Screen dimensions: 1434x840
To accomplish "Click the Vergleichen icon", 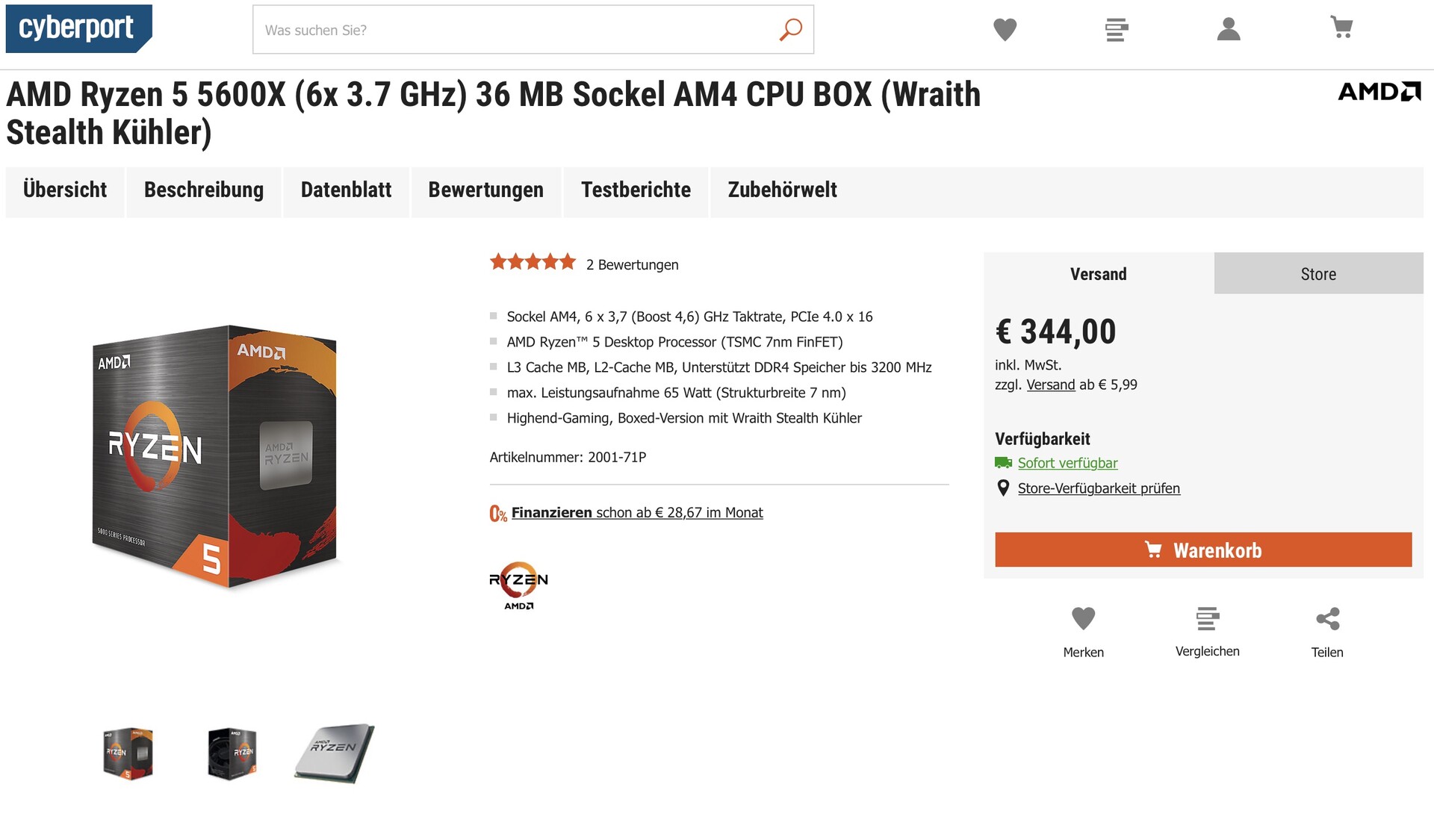I will 1207,618.
